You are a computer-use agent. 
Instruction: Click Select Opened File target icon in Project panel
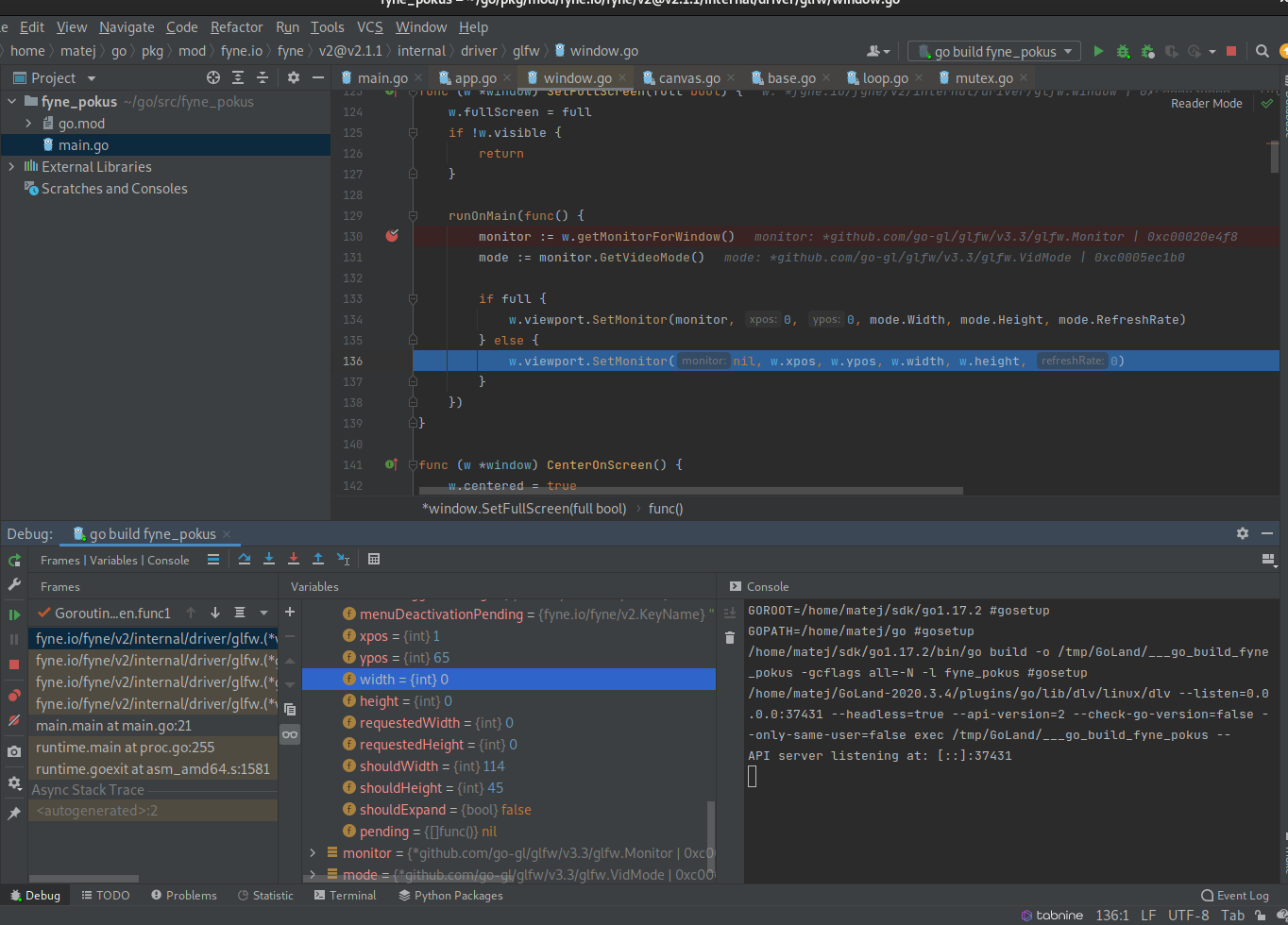(213, 77)
